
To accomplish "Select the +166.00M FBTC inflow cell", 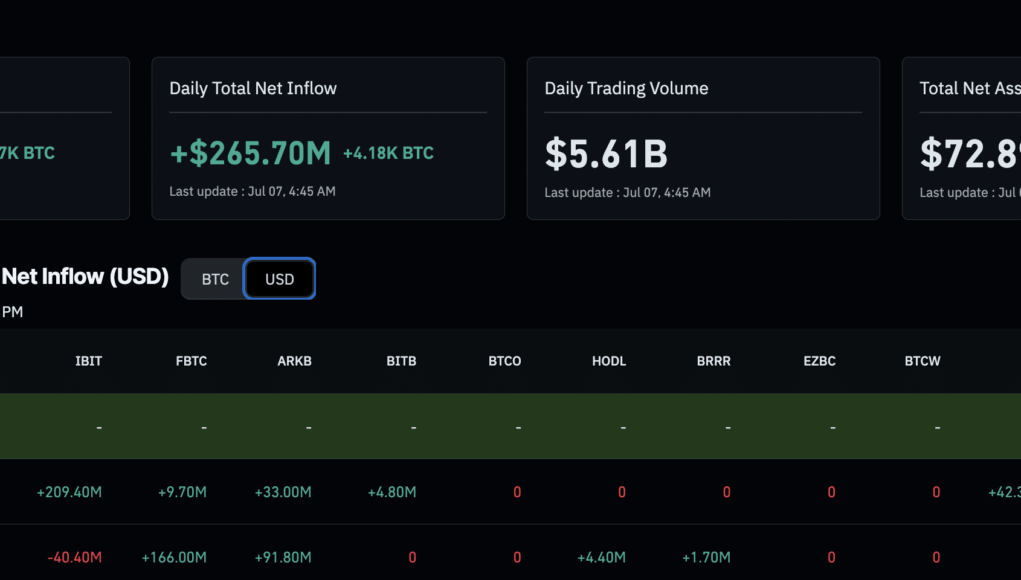I will pos(174,557).
